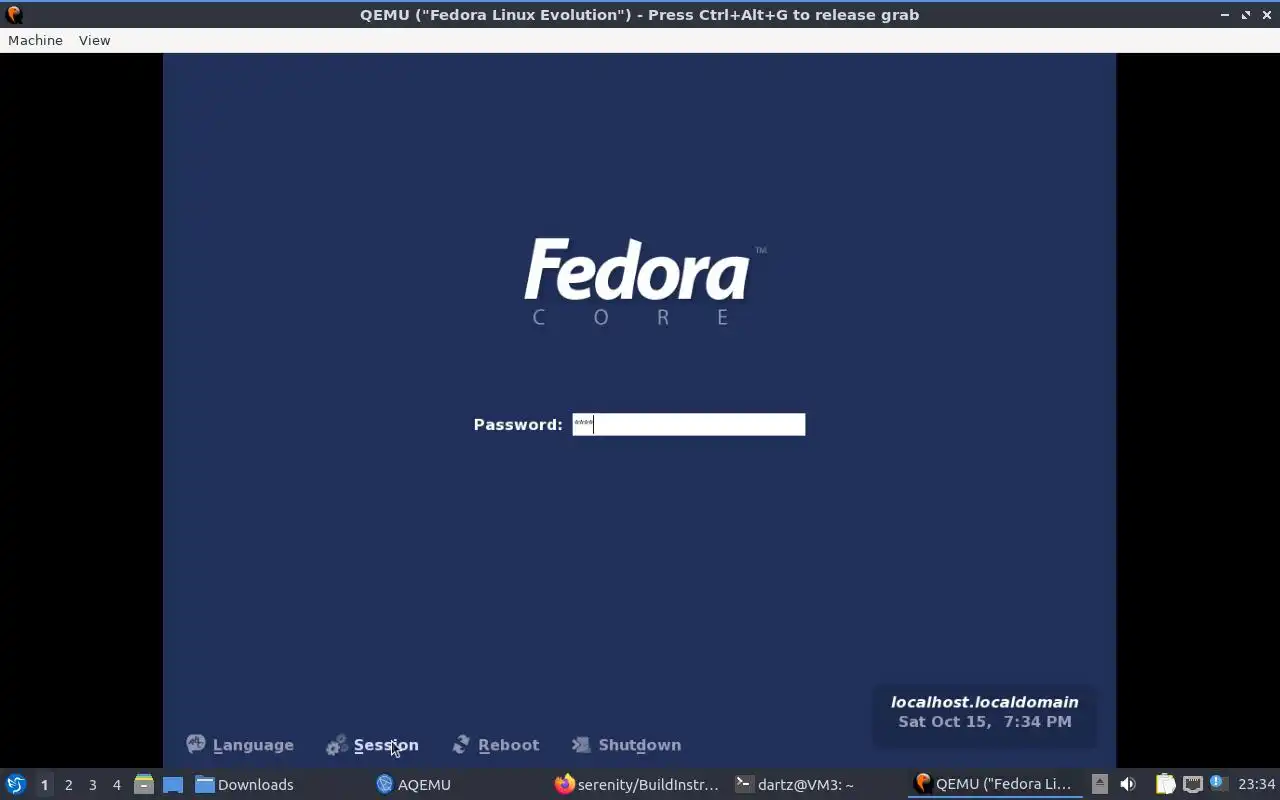Switch to workspace 1
The image size is (1280, 800).
coord(44,785)
